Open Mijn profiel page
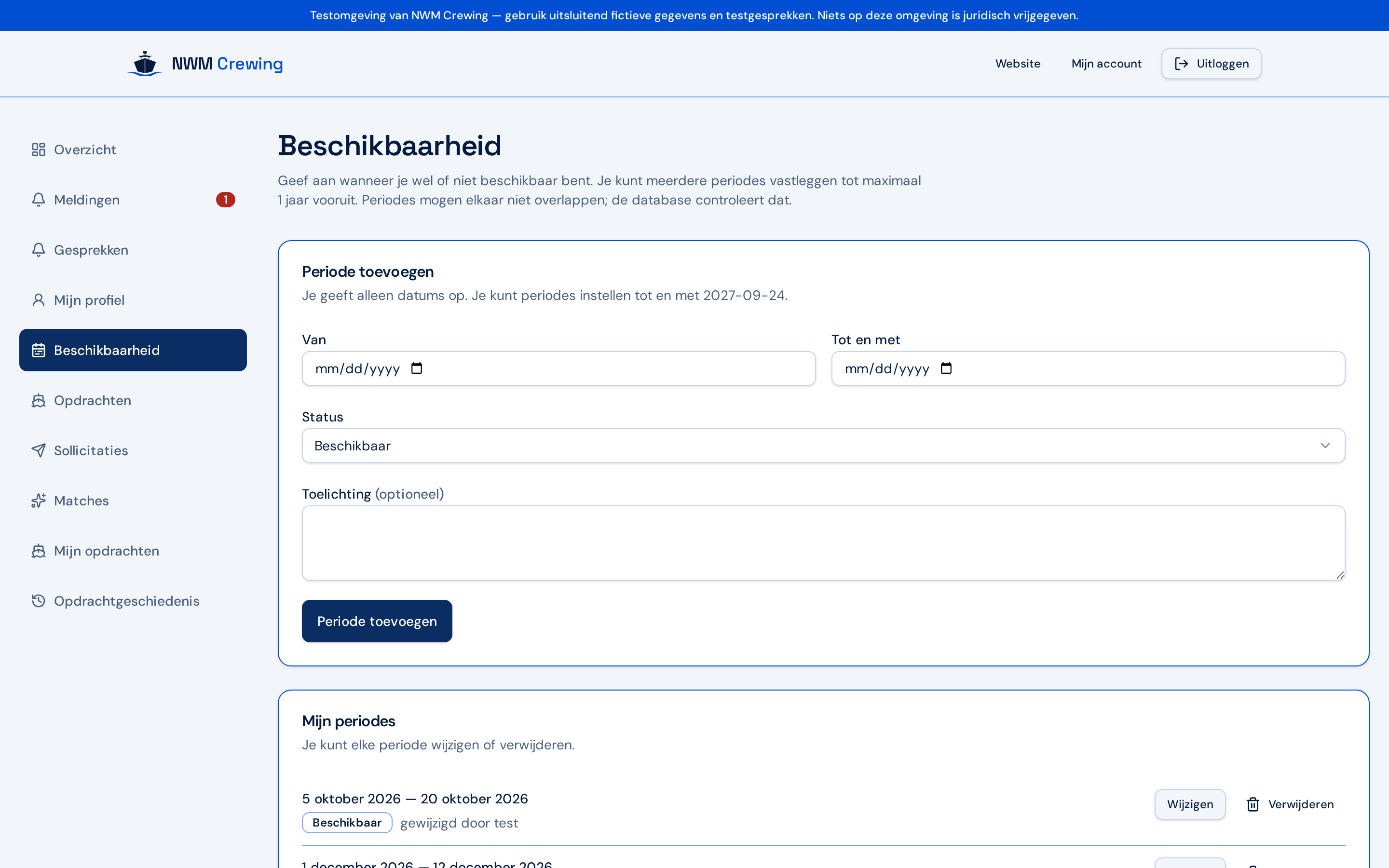The image size is (1389, 868). tap(133, 300)
